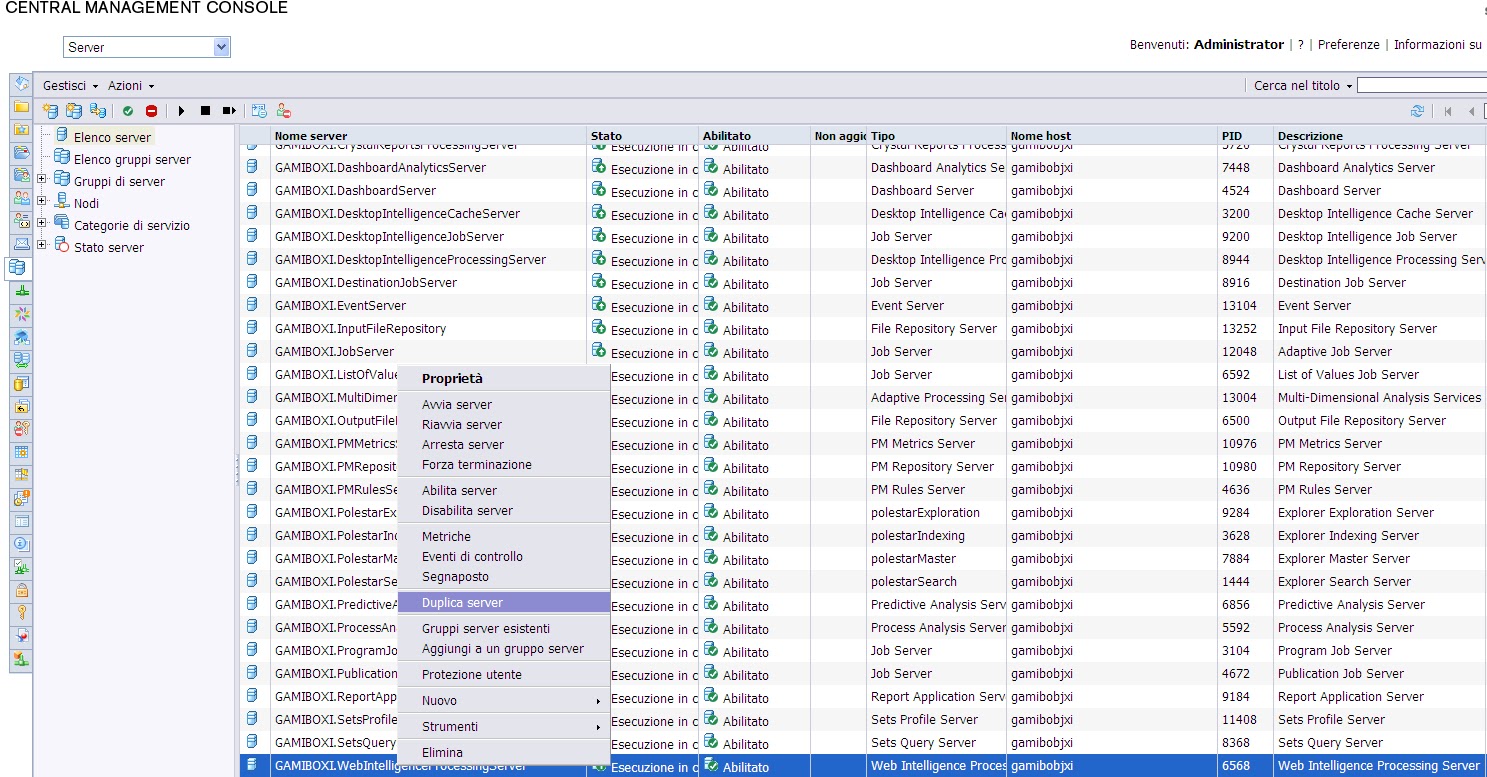Open the Gestisci menu
Image resolution: width=1487 pixels, height=777 pixels.
point(70,86)
